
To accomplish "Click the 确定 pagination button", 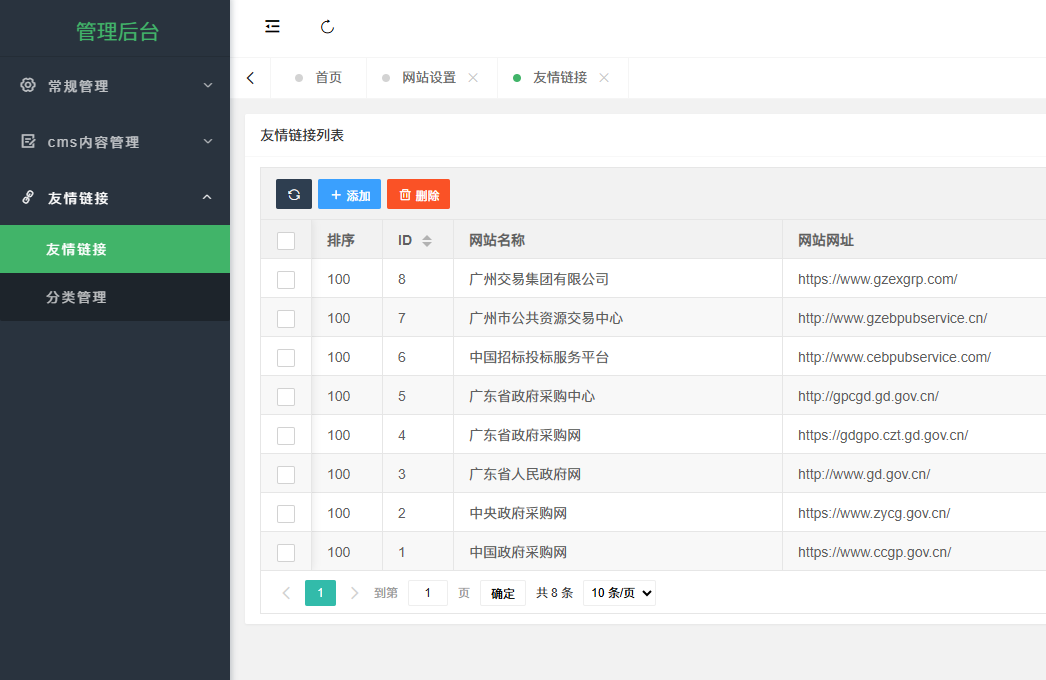I will [x=503, y=593].
